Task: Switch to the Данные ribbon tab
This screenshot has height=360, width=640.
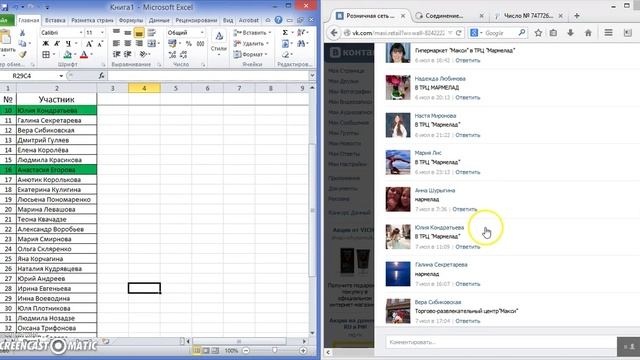Action: click(x=159, y=20)
